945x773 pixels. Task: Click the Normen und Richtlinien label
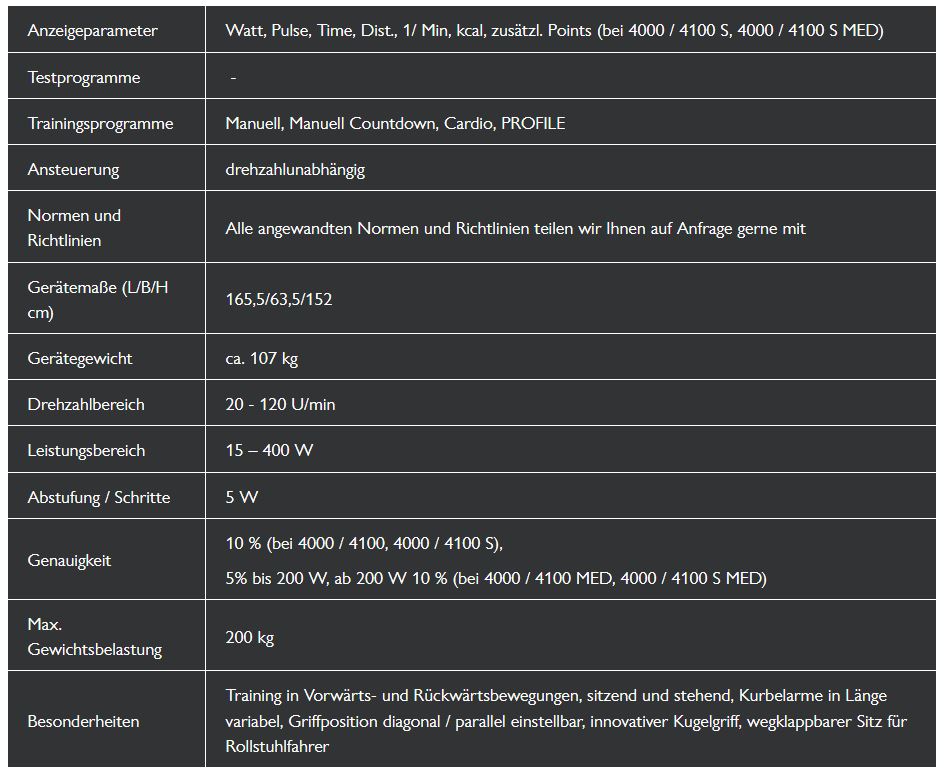(x=74, y=228)
